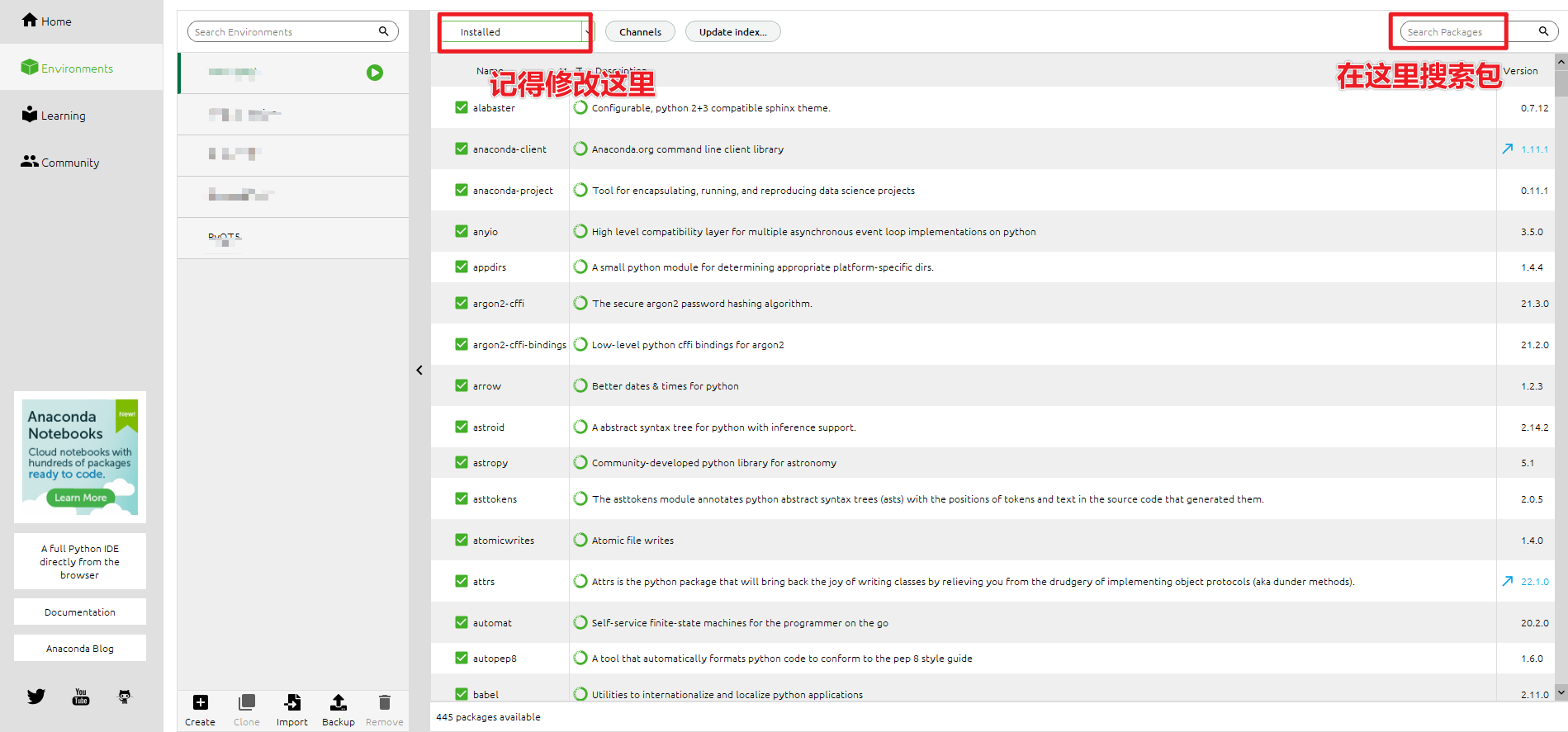Click the Import environment icon

(292, 703)
